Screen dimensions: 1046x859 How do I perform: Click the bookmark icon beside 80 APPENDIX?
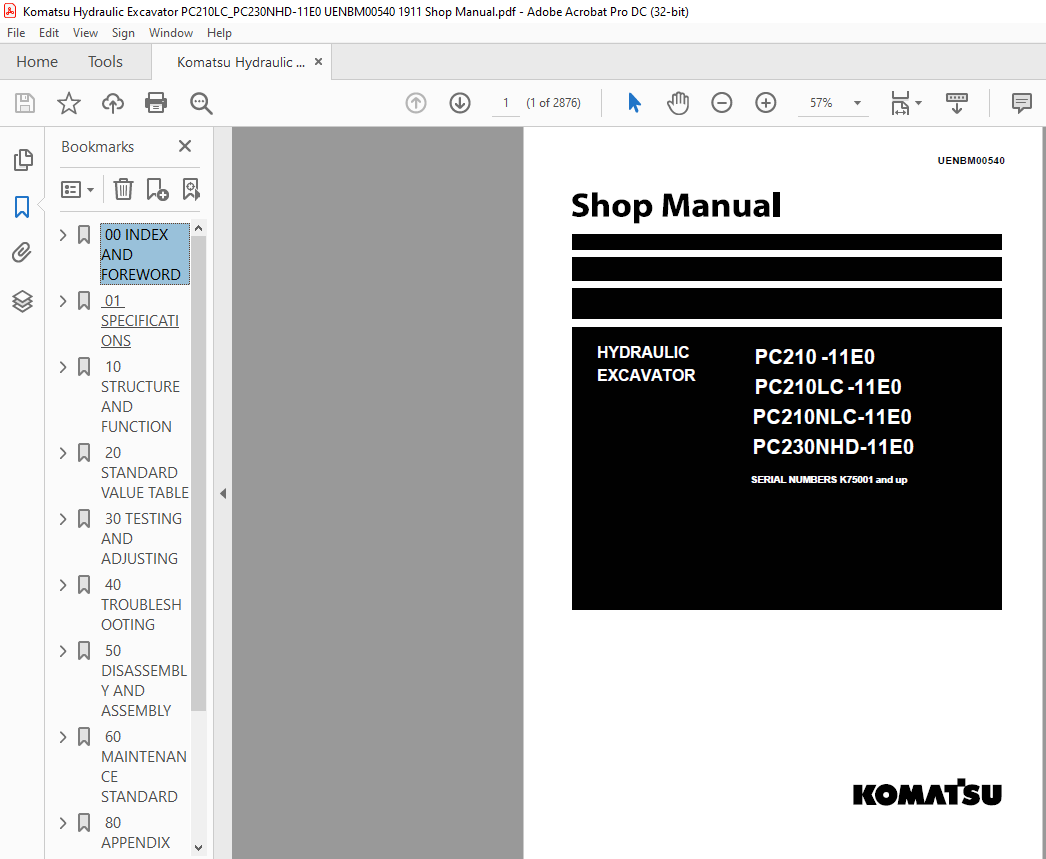[x=84, y=823]
